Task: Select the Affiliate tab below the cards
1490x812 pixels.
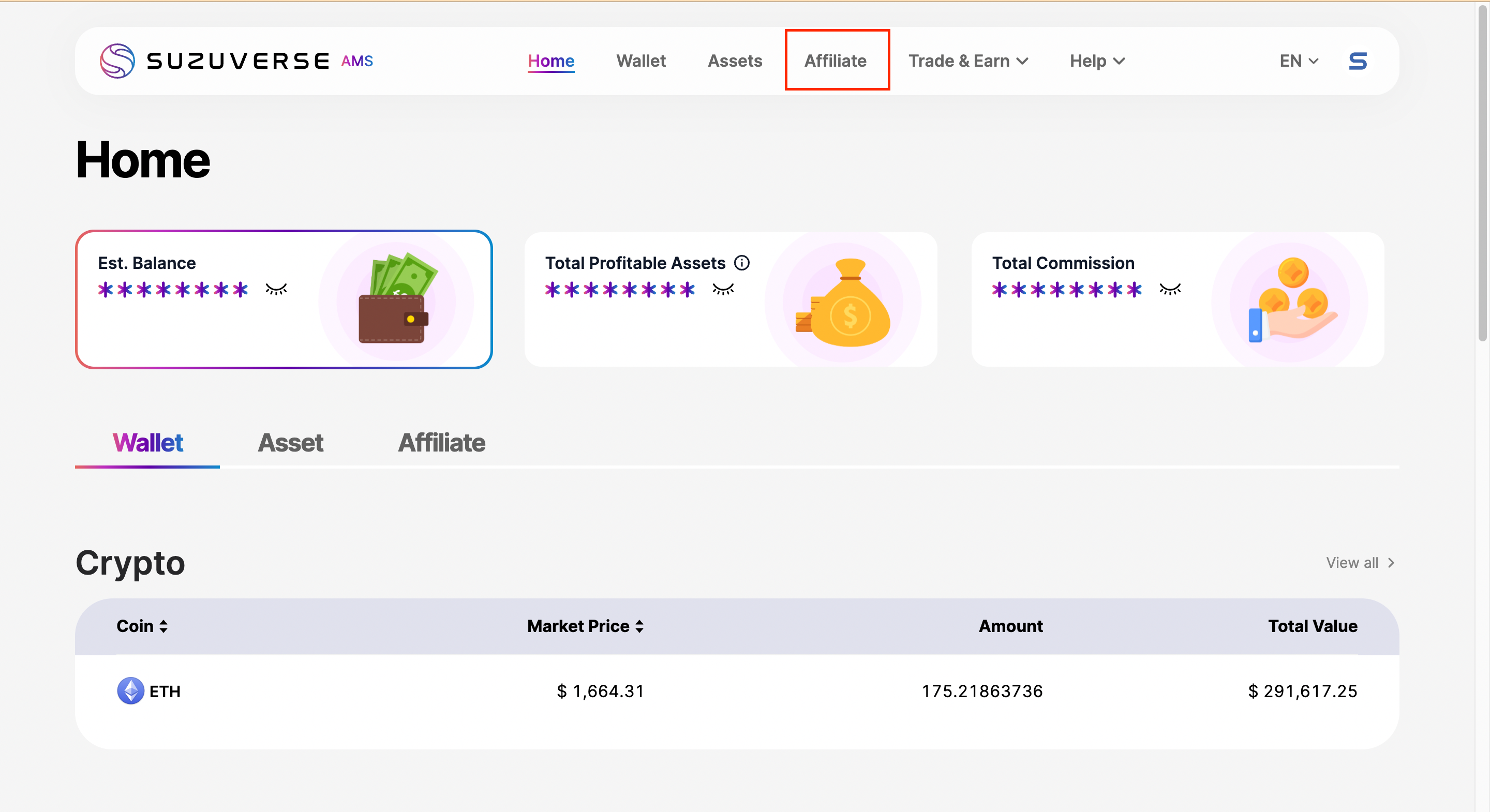Action: (441, 443)
